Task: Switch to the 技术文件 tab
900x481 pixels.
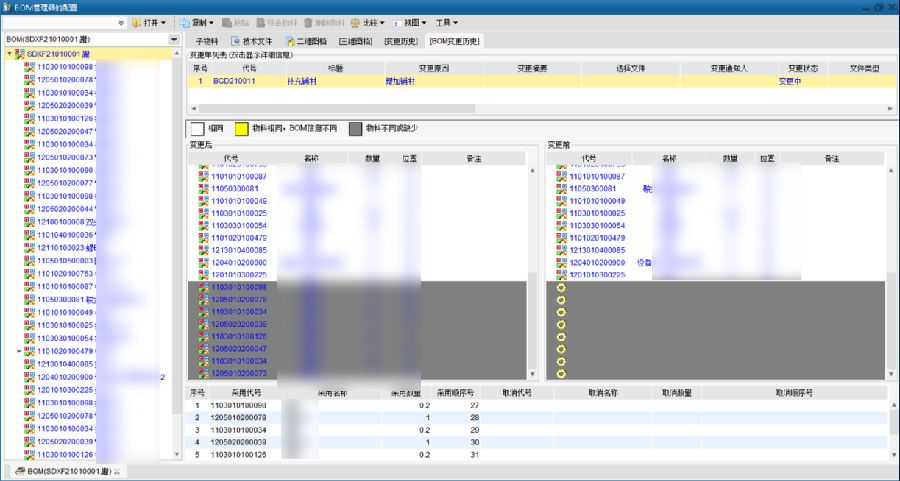Action: point(250,41)
